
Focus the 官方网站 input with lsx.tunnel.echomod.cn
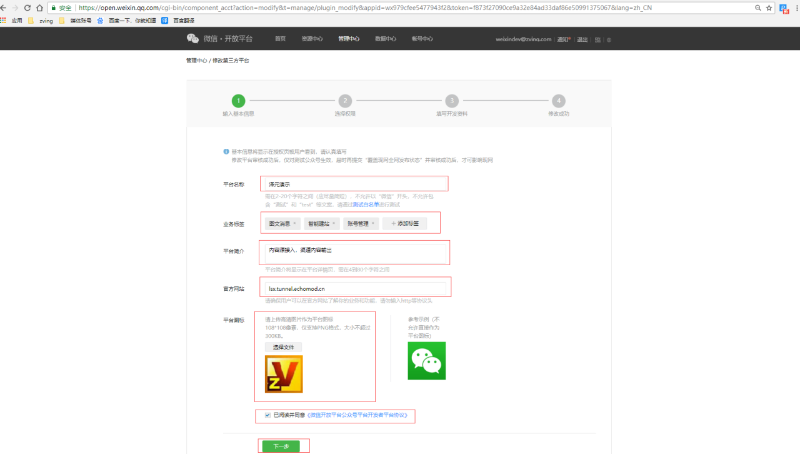(355, 289)
